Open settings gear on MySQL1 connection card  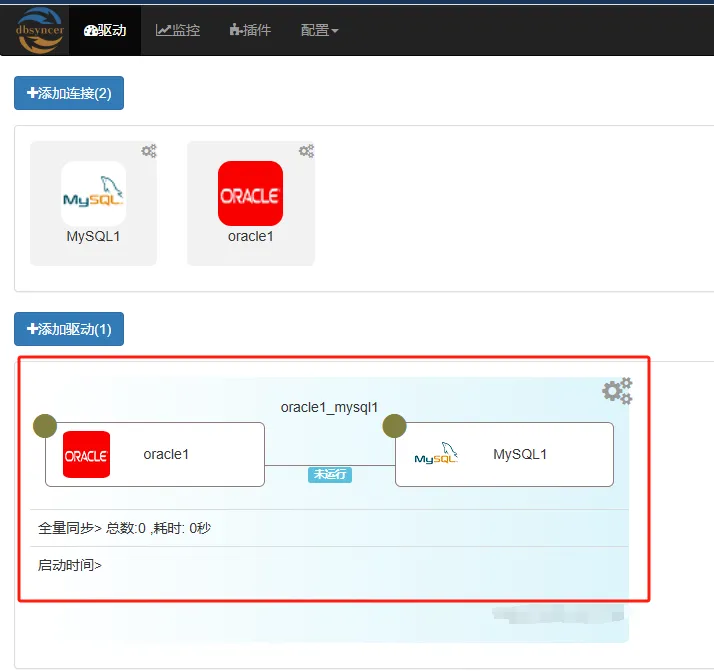(149, 151)
